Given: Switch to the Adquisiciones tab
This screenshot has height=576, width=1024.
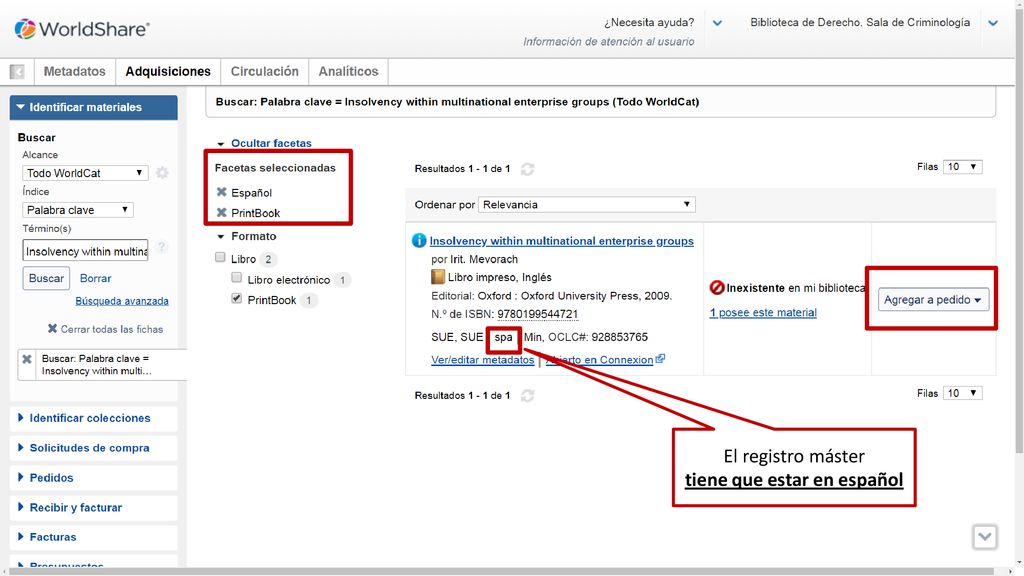Looking at the screenshot, I should (x=168, y=71).
